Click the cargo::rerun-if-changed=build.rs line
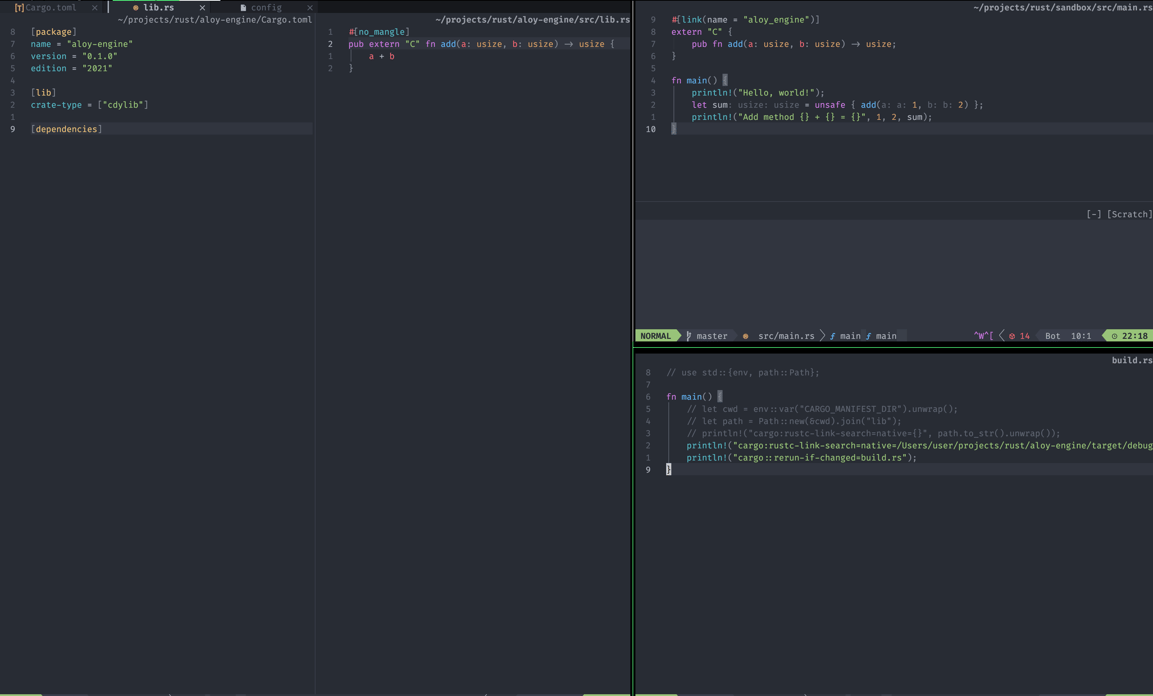The height and width of the screenshot is (696, 1153). click(x=802, y=458)
